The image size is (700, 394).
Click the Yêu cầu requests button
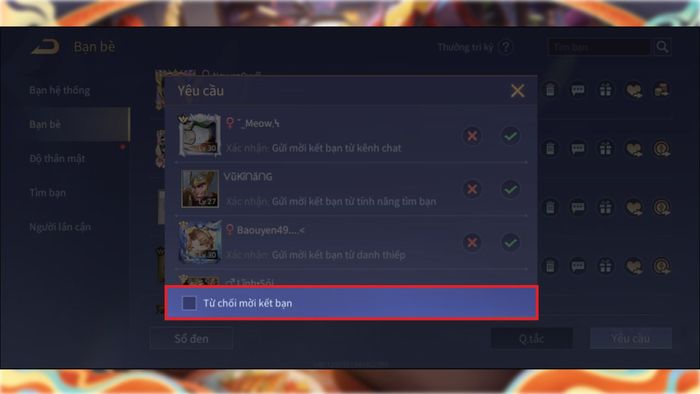pyautogui.click(x=631, y=339)
